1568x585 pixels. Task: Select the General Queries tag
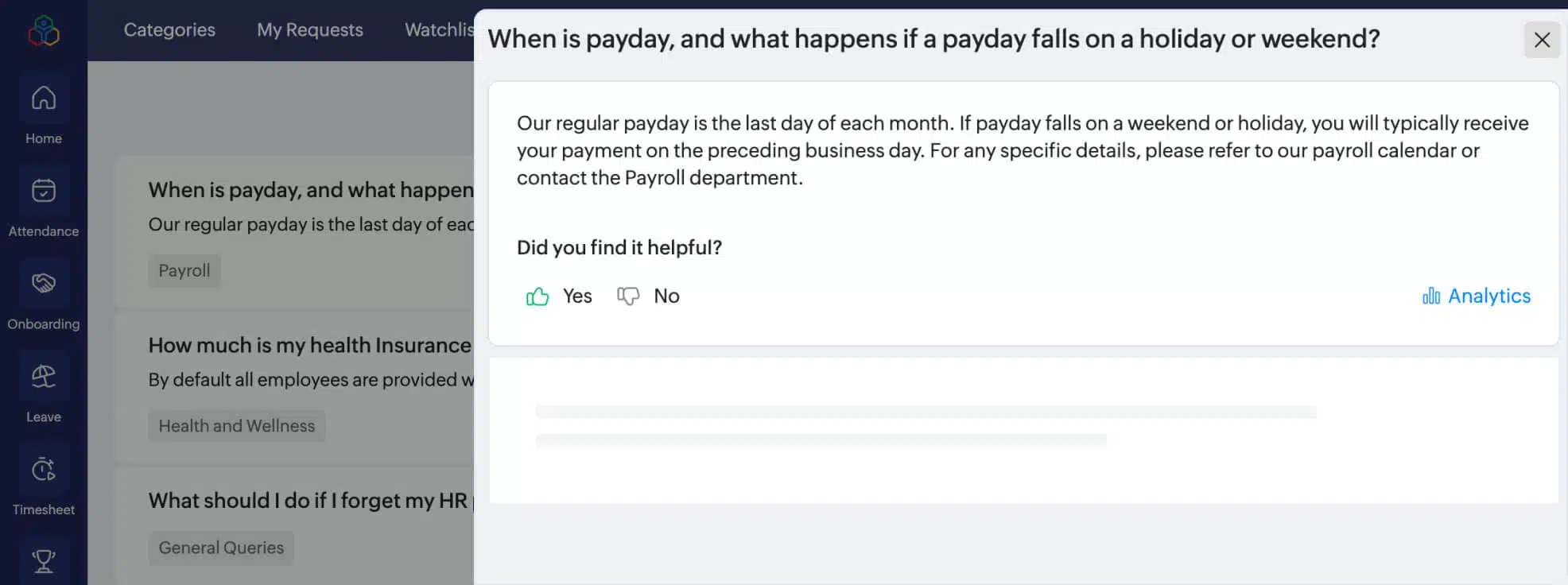pyautogui.click(x=221, y=548)
